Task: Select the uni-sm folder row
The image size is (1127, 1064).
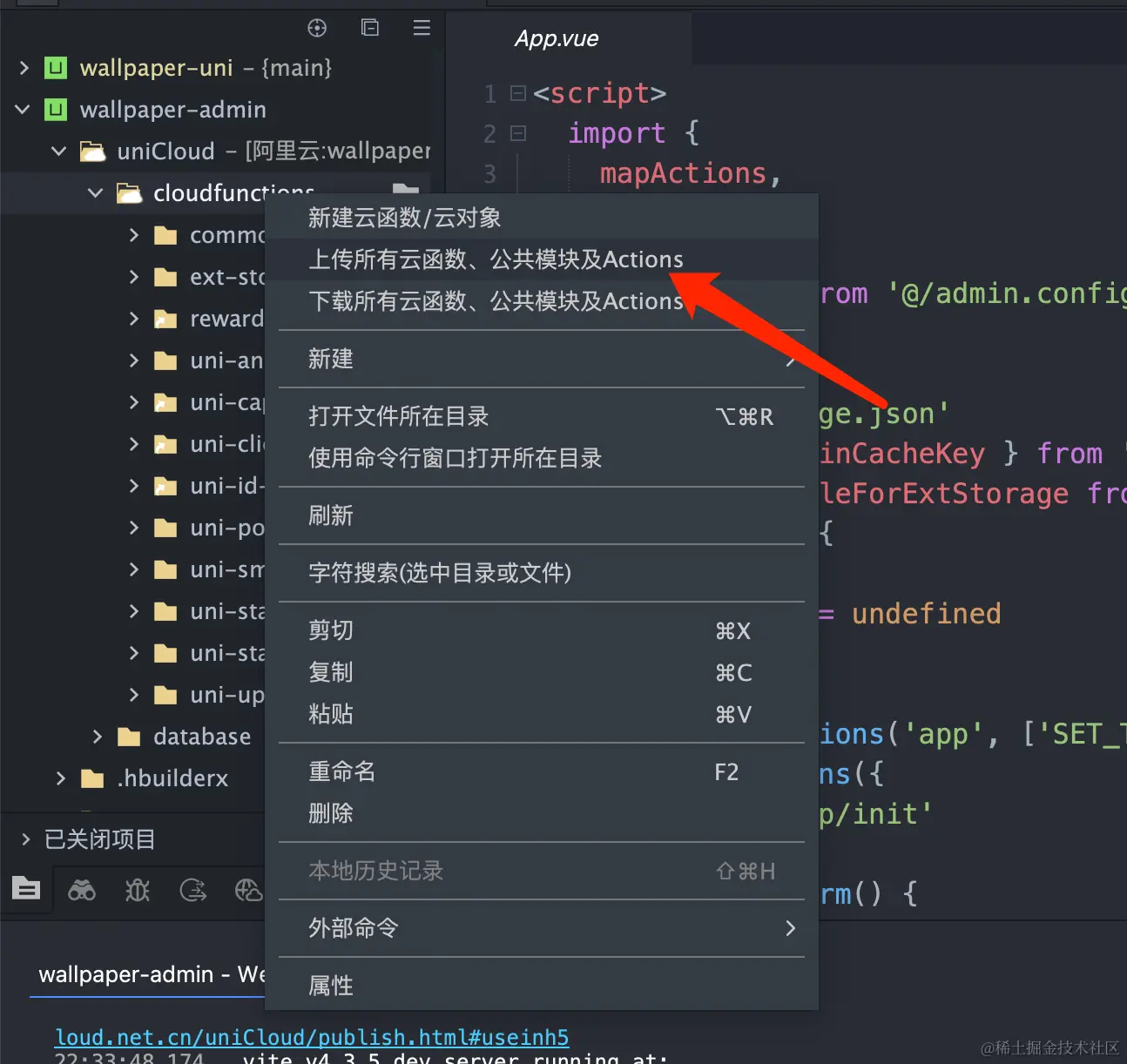Action: click(x=132, y=569)
